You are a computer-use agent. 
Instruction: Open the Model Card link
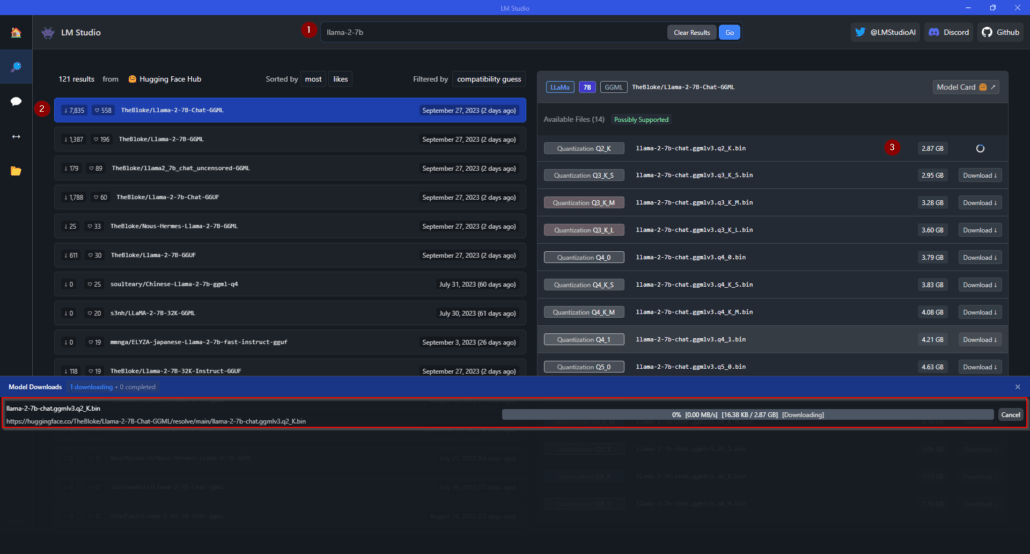(965, 87)
